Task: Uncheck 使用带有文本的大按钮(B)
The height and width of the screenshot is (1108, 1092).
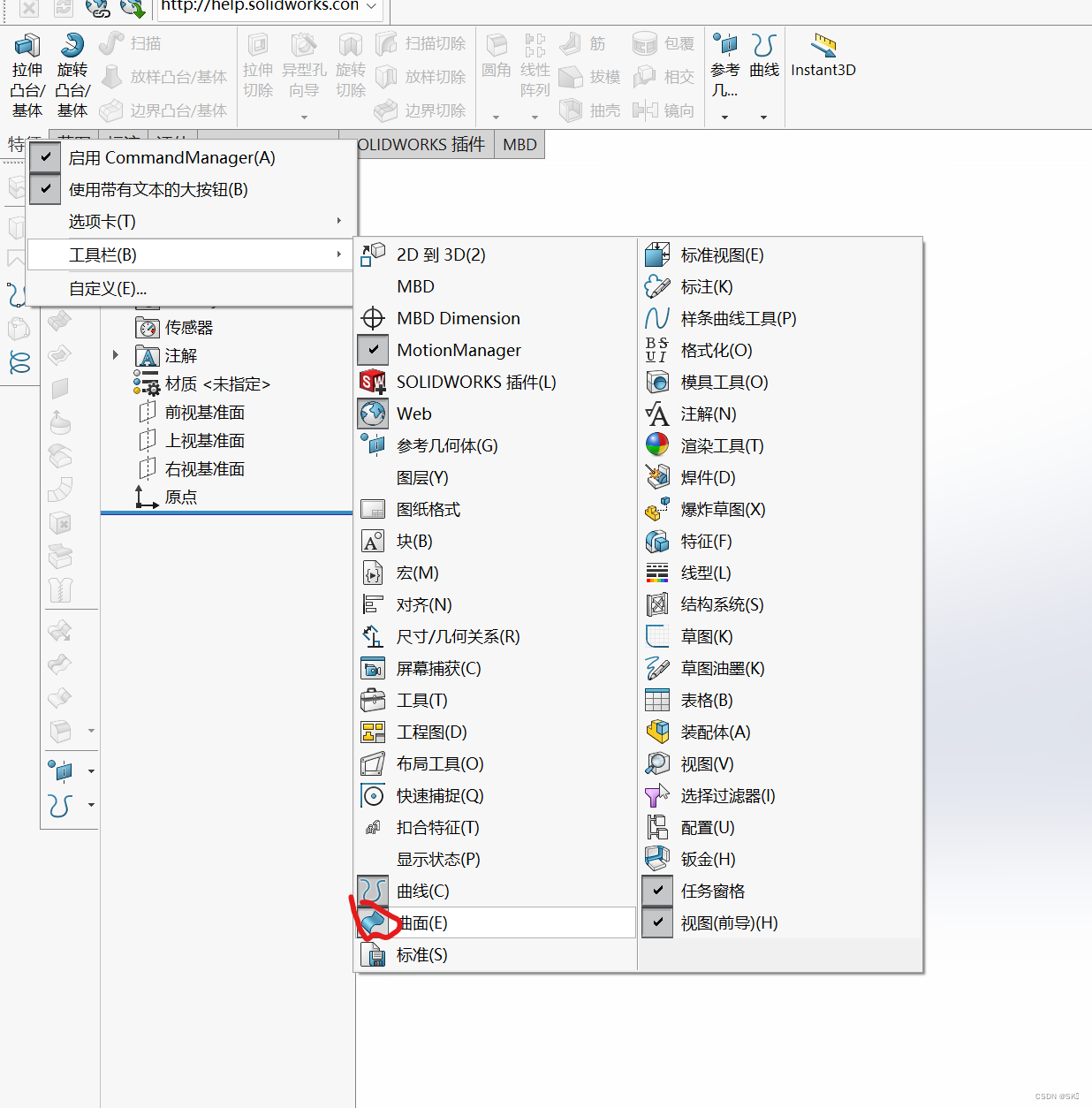Action: point(191,189)
